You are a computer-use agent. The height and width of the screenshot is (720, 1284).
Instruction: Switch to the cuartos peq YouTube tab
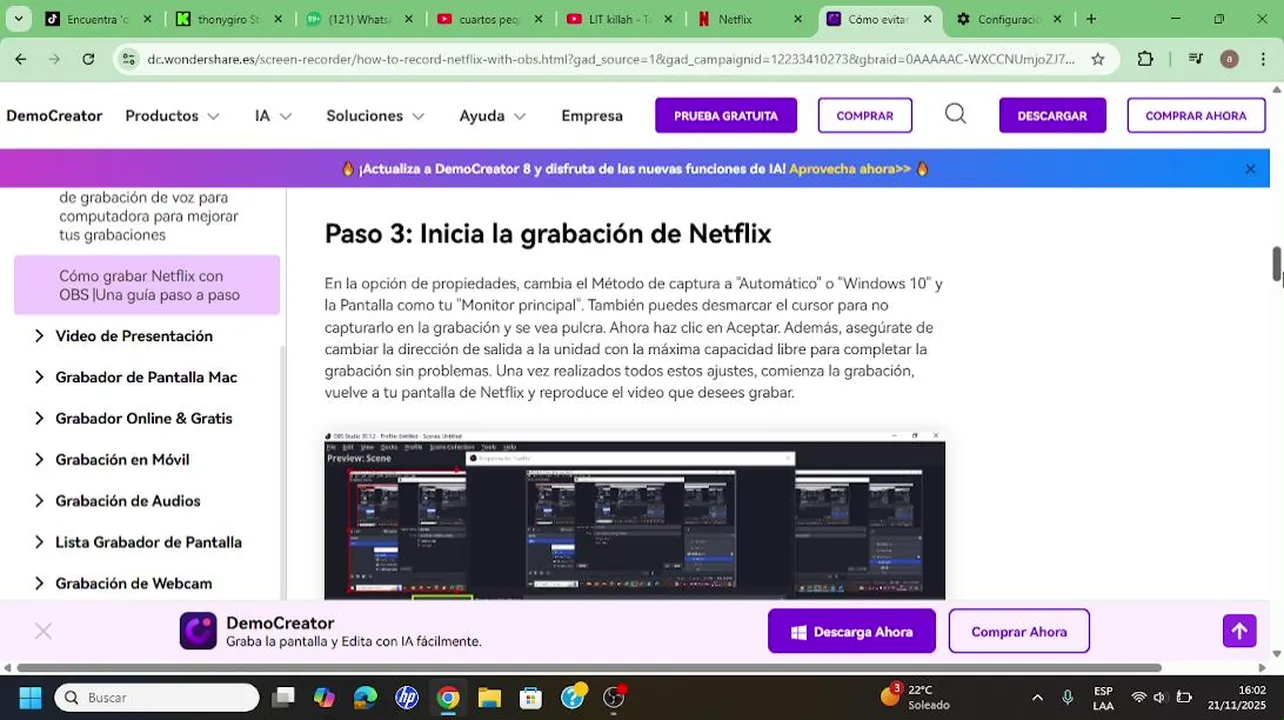coord(488,19)
